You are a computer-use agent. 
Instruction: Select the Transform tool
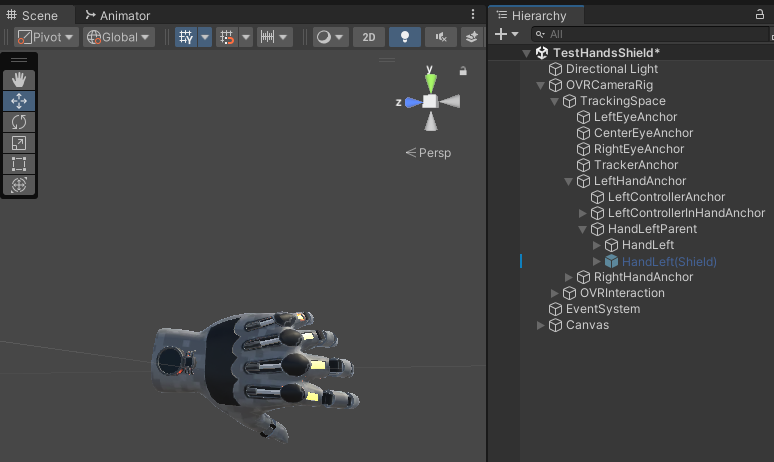19,185
